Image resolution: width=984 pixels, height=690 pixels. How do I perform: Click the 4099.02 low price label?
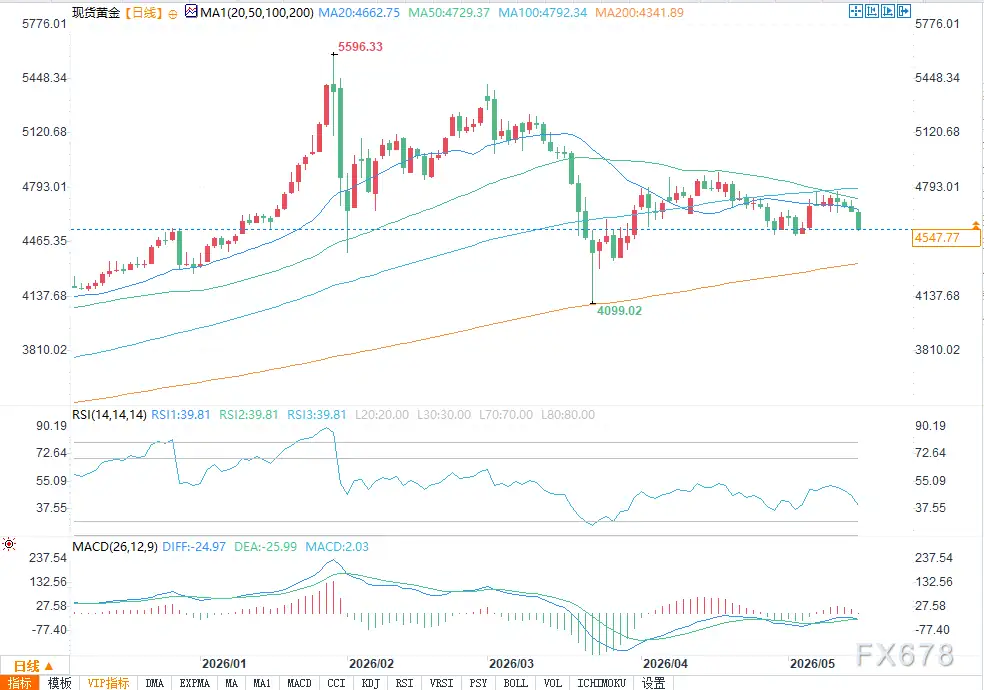pyautogui.click(x=619, y=310)
